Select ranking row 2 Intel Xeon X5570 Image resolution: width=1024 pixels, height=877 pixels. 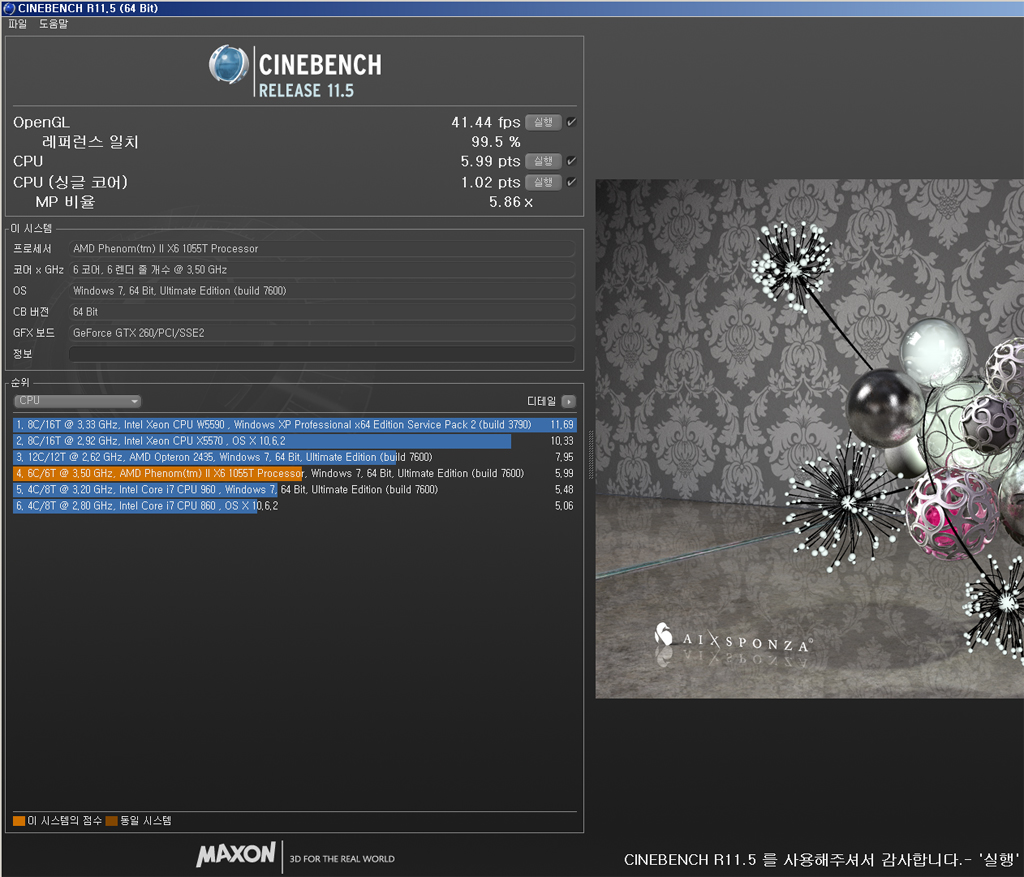point(295,441)
